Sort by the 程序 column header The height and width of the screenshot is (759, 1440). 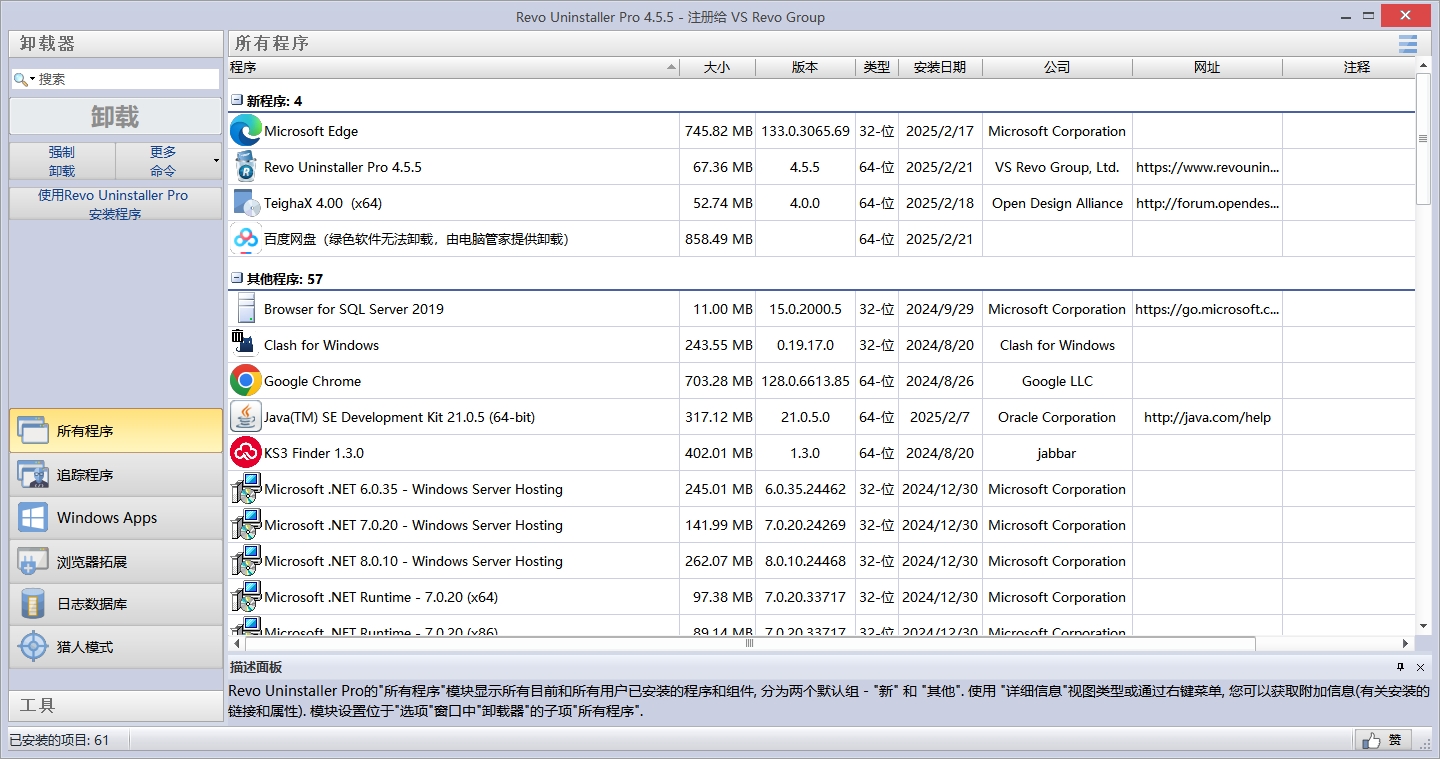point(453,67)
